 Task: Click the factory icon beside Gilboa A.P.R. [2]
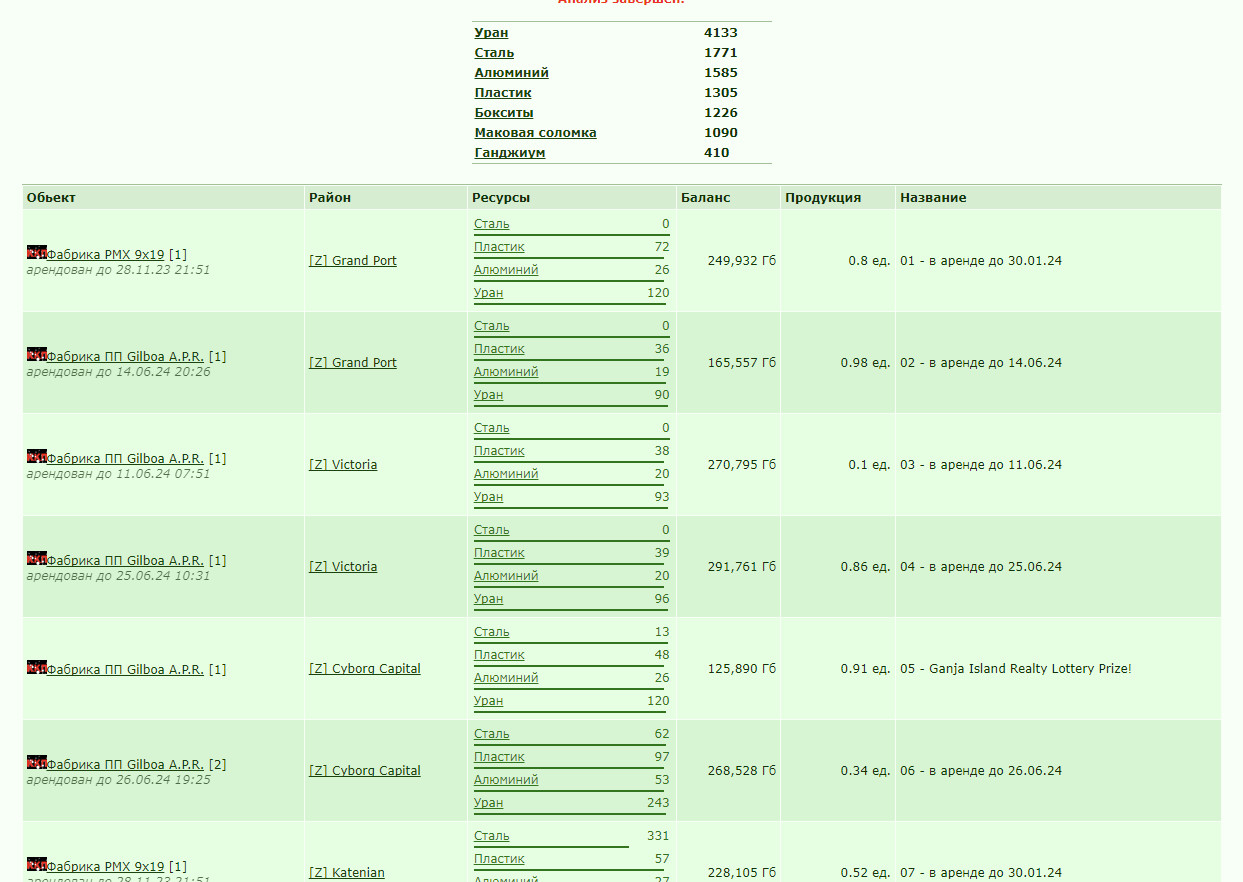coord(37,763)
